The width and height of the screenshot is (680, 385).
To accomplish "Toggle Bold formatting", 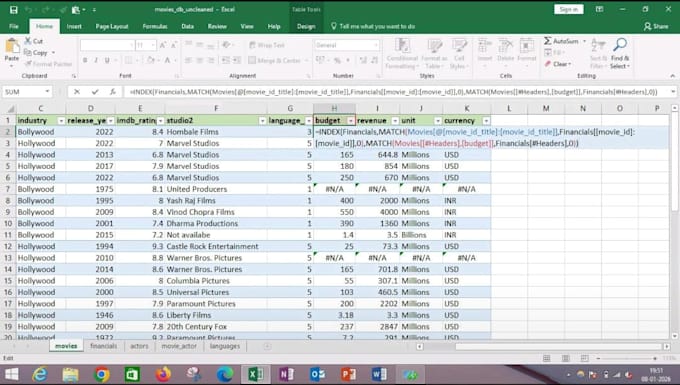I will click(x=85, y=60).
